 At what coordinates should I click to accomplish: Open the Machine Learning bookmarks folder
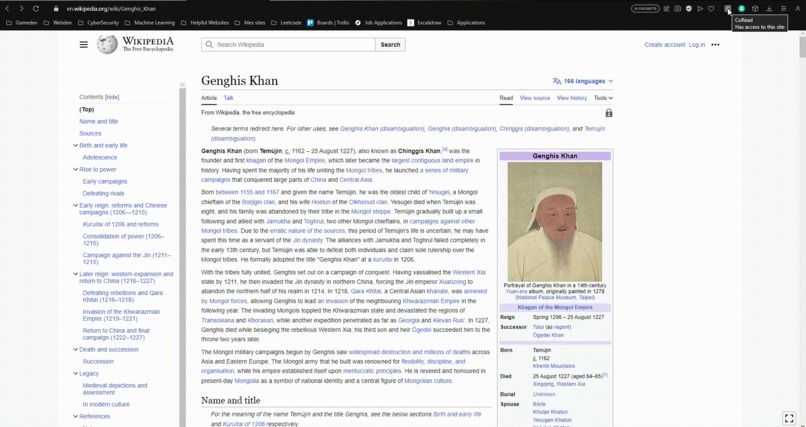click(150, 23)
